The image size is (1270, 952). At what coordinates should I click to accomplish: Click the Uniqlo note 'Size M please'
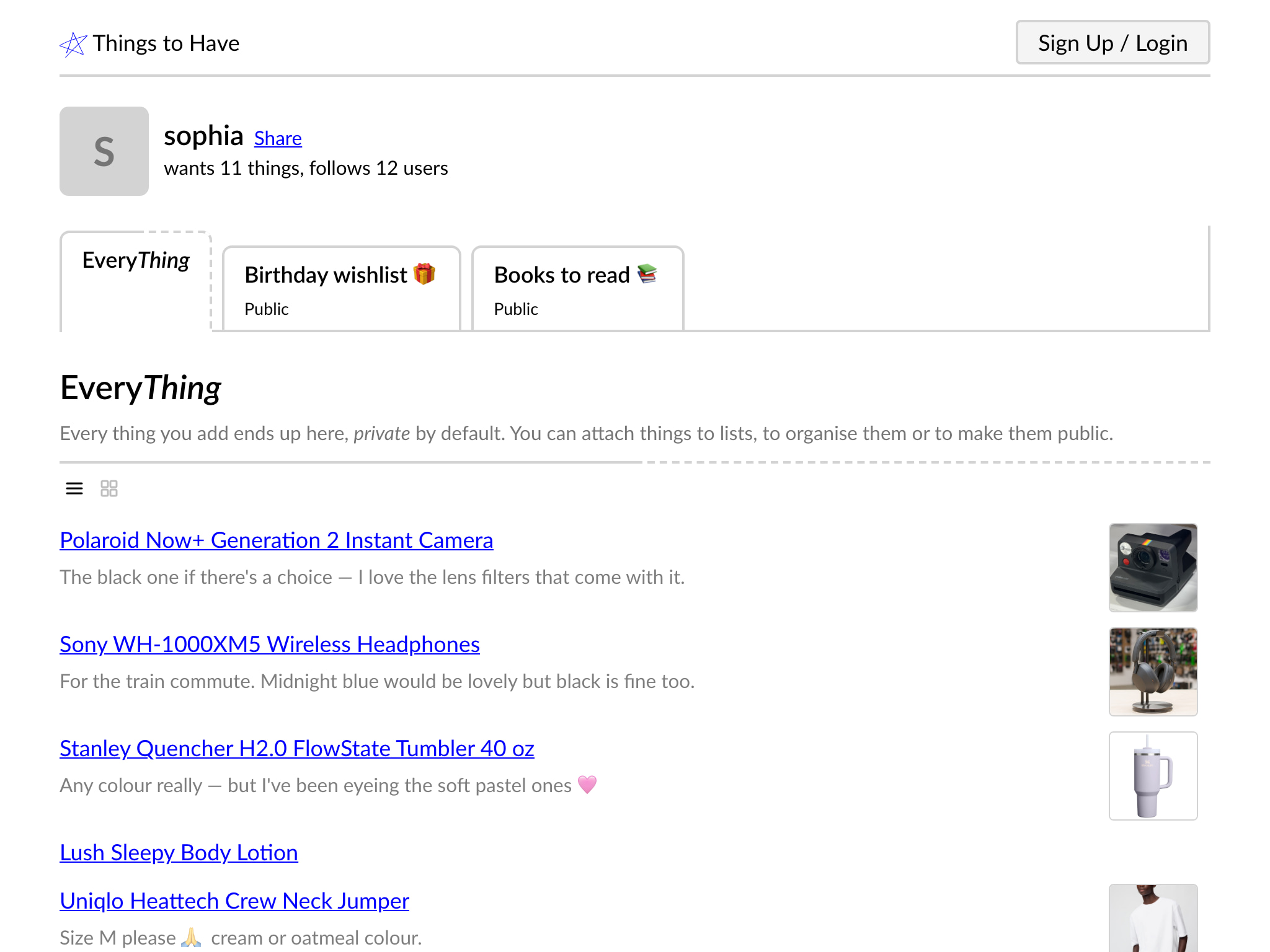[241, 938]
